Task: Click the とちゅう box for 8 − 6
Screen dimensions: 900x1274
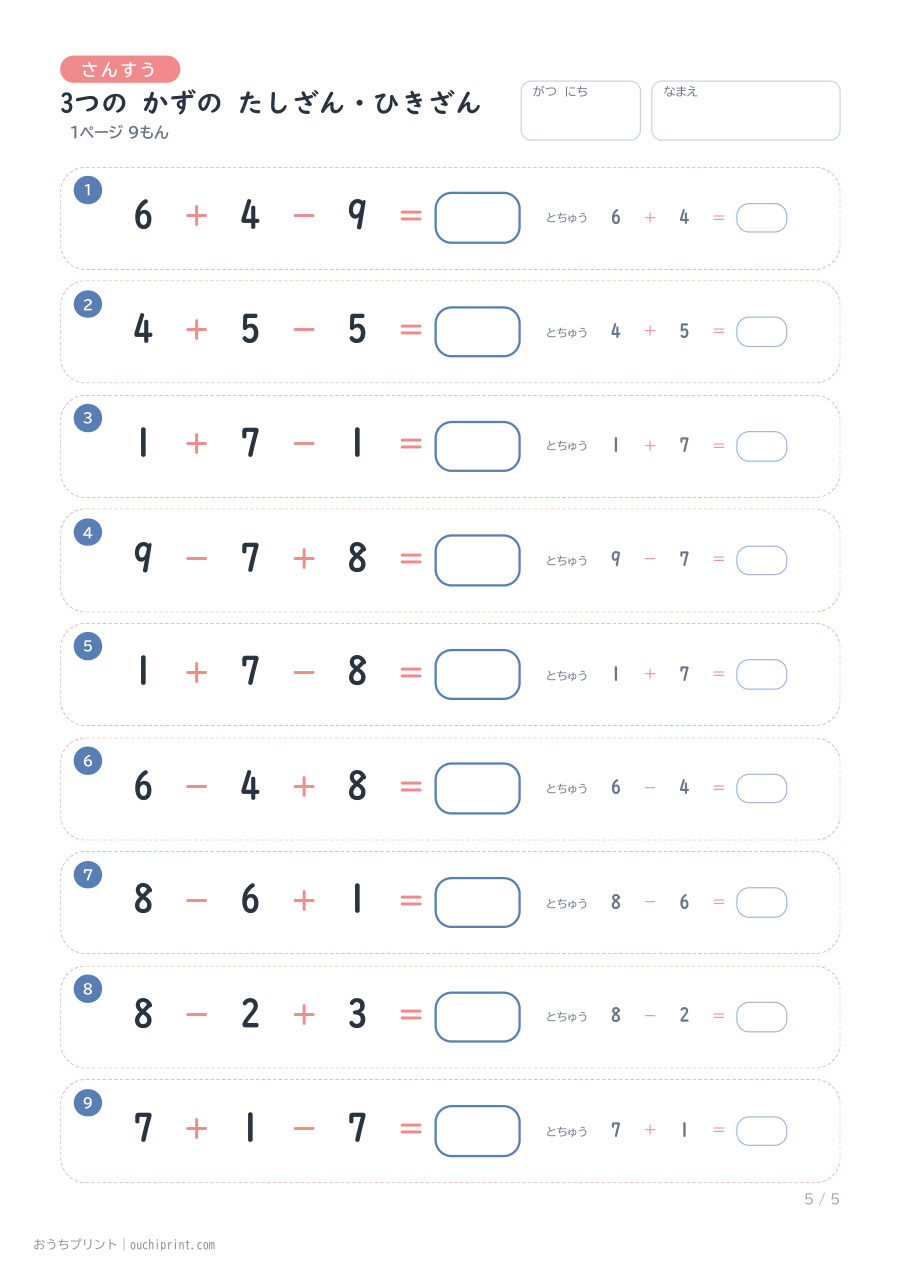Action: tap(762, 902)
